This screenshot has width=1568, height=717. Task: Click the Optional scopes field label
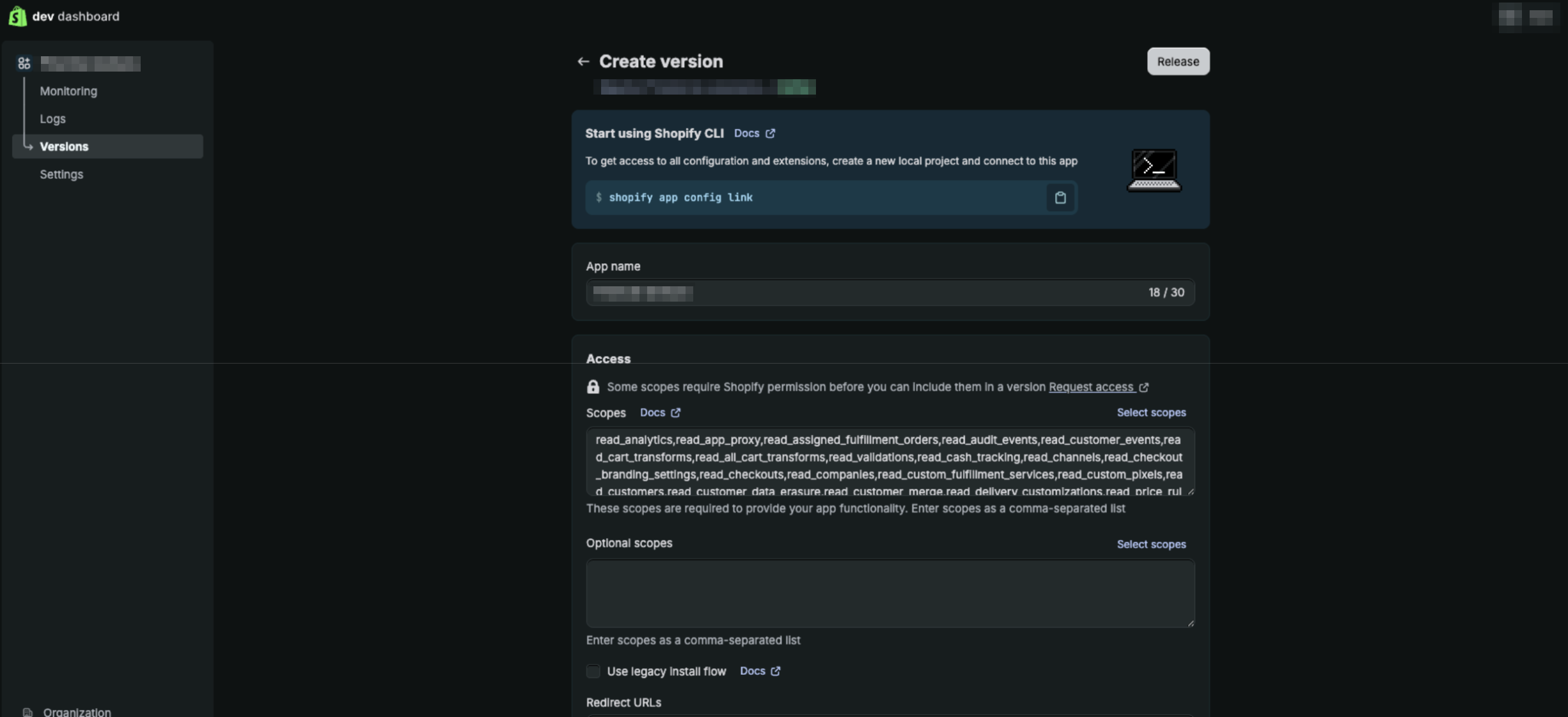pyautogui.click(x=629, y=543)
